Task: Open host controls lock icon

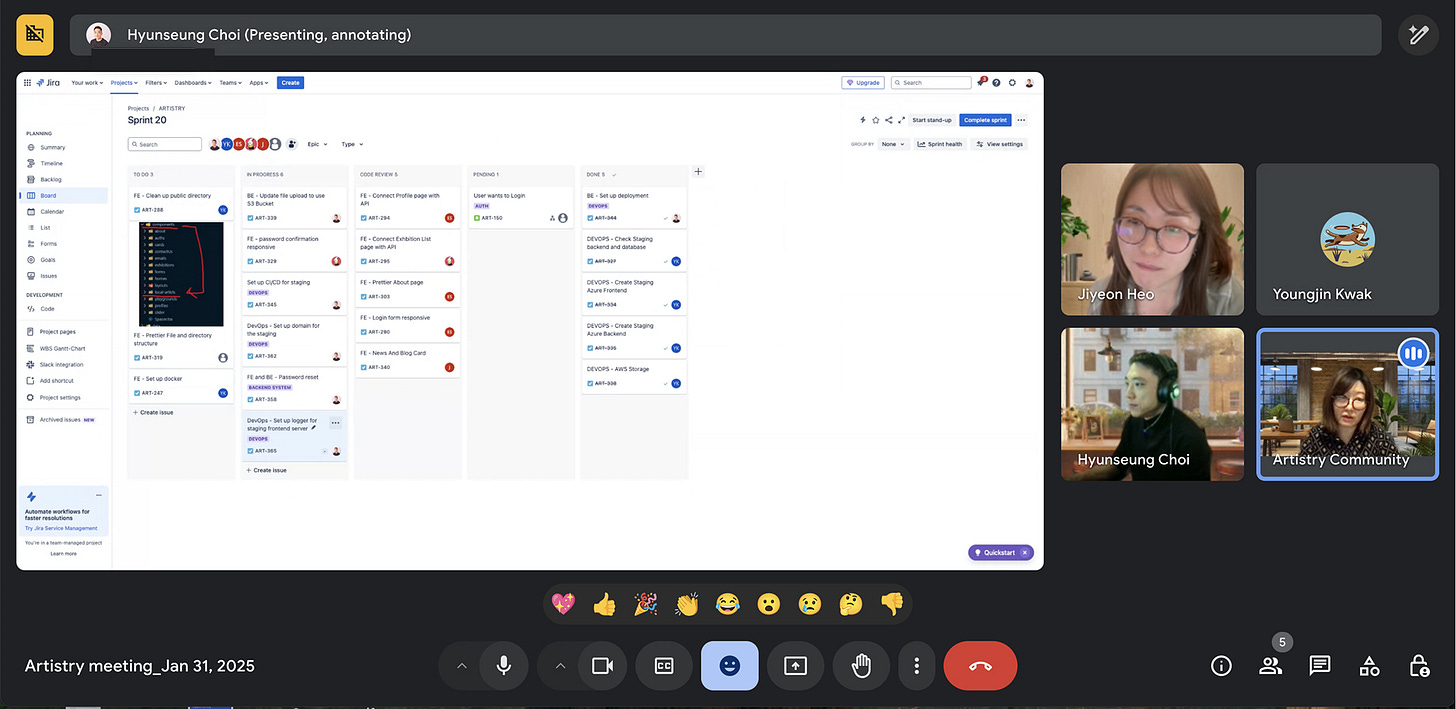Action: [1418, 666]
